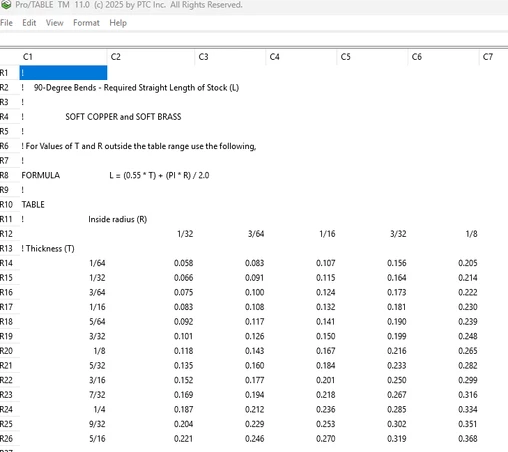Click thickness 7/32 in row R23
Screen dimensions: 508x452
point(97,395)
